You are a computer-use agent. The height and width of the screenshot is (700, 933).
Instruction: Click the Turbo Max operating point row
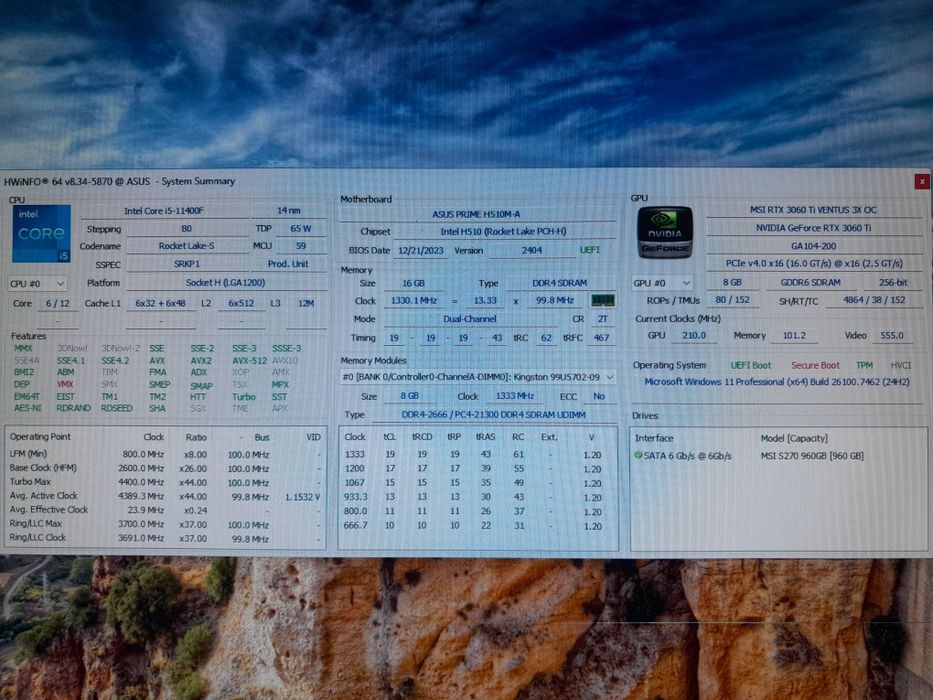(165, 482)
